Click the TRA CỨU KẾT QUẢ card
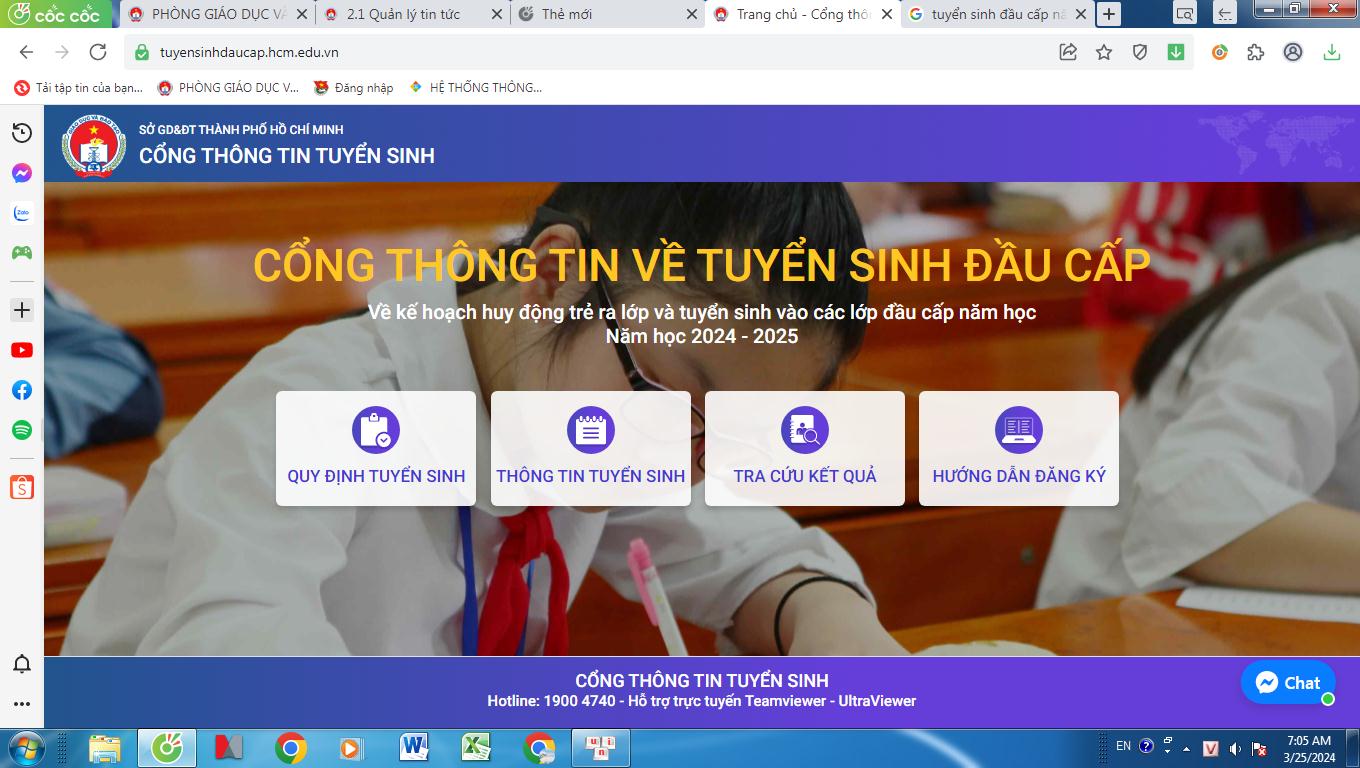Viewport: 1360px width, 768px height. (x=804, y=448)
